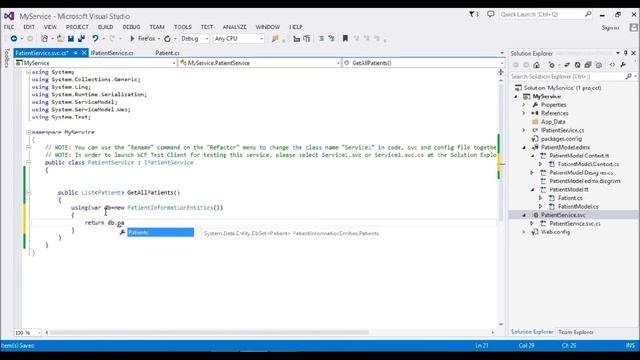The image size is (640, 360).
Task: Open Properties wrench icon in Solution Explorer toolbar
Action: point(623,65)
